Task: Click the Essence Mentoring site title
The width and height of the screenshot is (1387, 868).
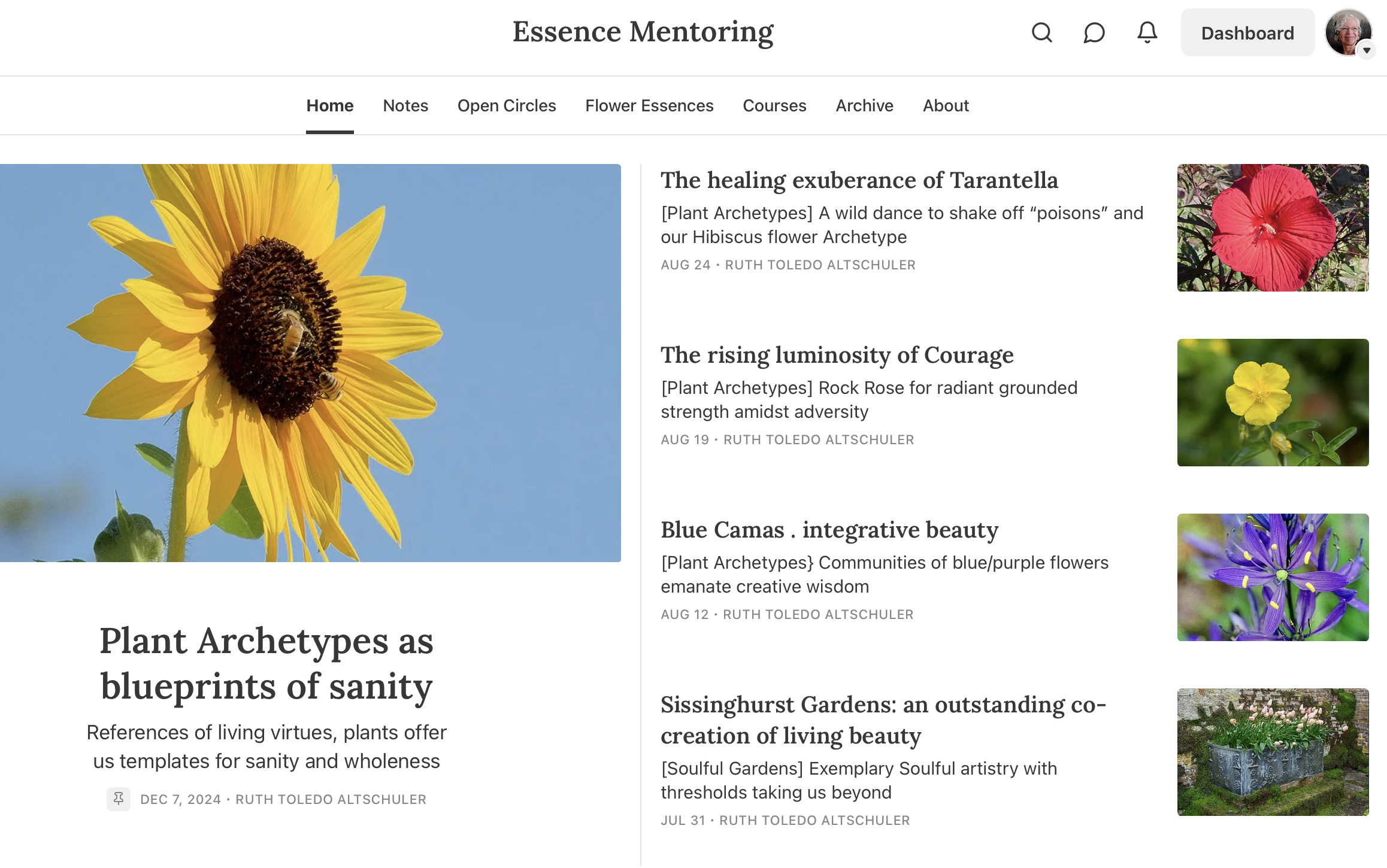Action: tap(643, 32)
